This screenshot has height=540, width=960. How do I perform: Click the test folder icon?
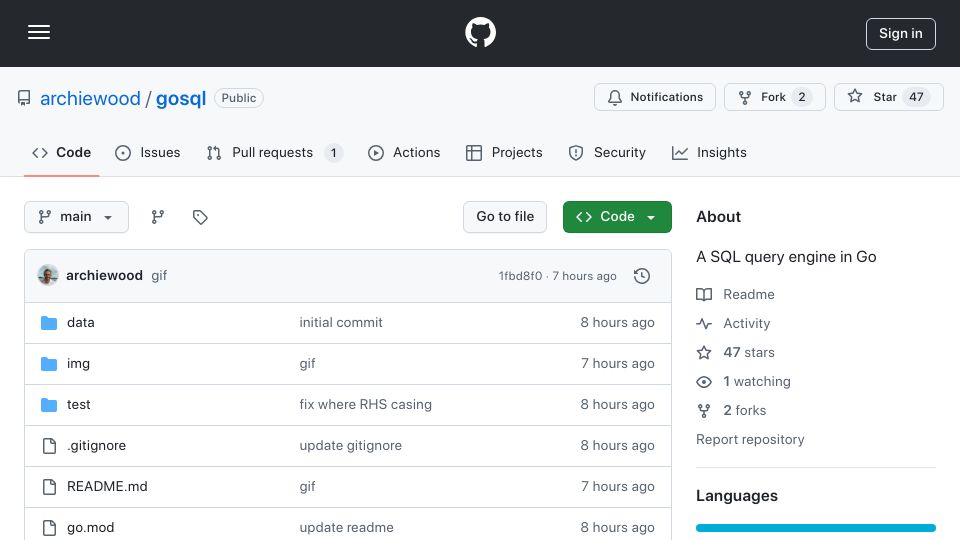(49, 405)
